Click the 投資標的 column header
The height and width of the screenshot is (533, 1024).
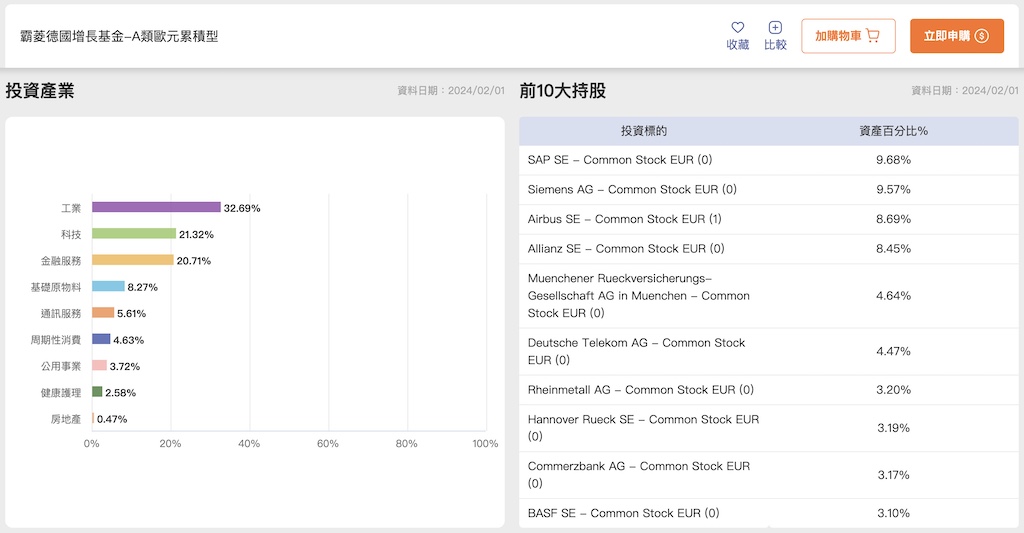point(643,131)
